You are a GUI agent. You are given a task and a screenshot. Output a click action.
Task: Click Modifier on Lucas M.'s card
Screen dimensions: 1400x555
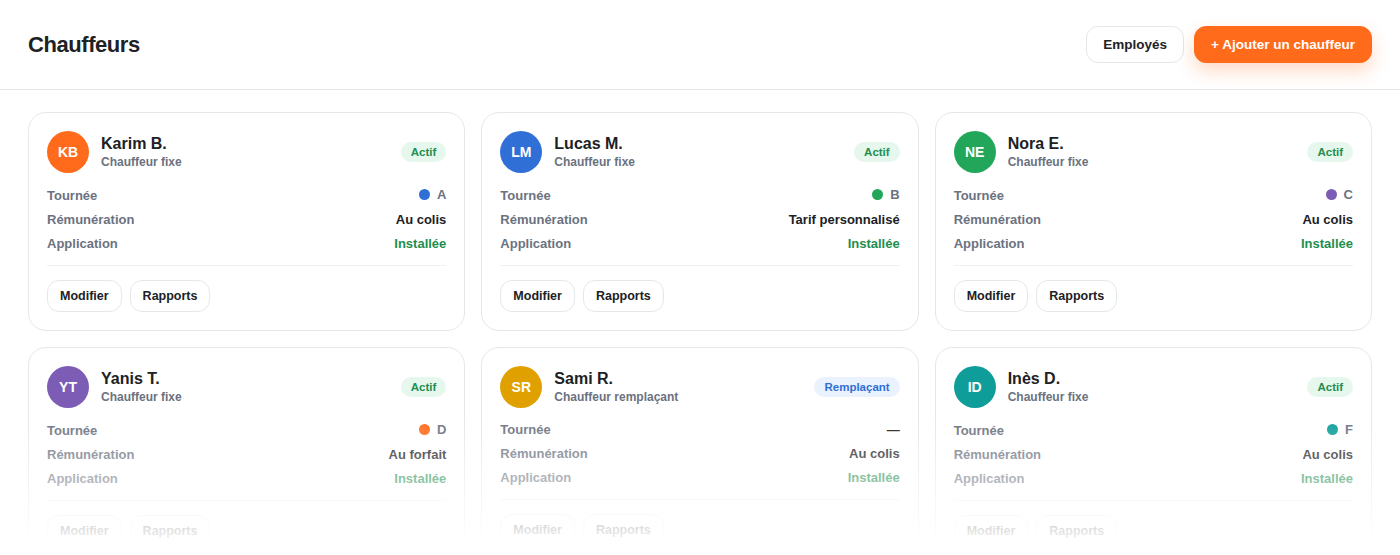538,296
